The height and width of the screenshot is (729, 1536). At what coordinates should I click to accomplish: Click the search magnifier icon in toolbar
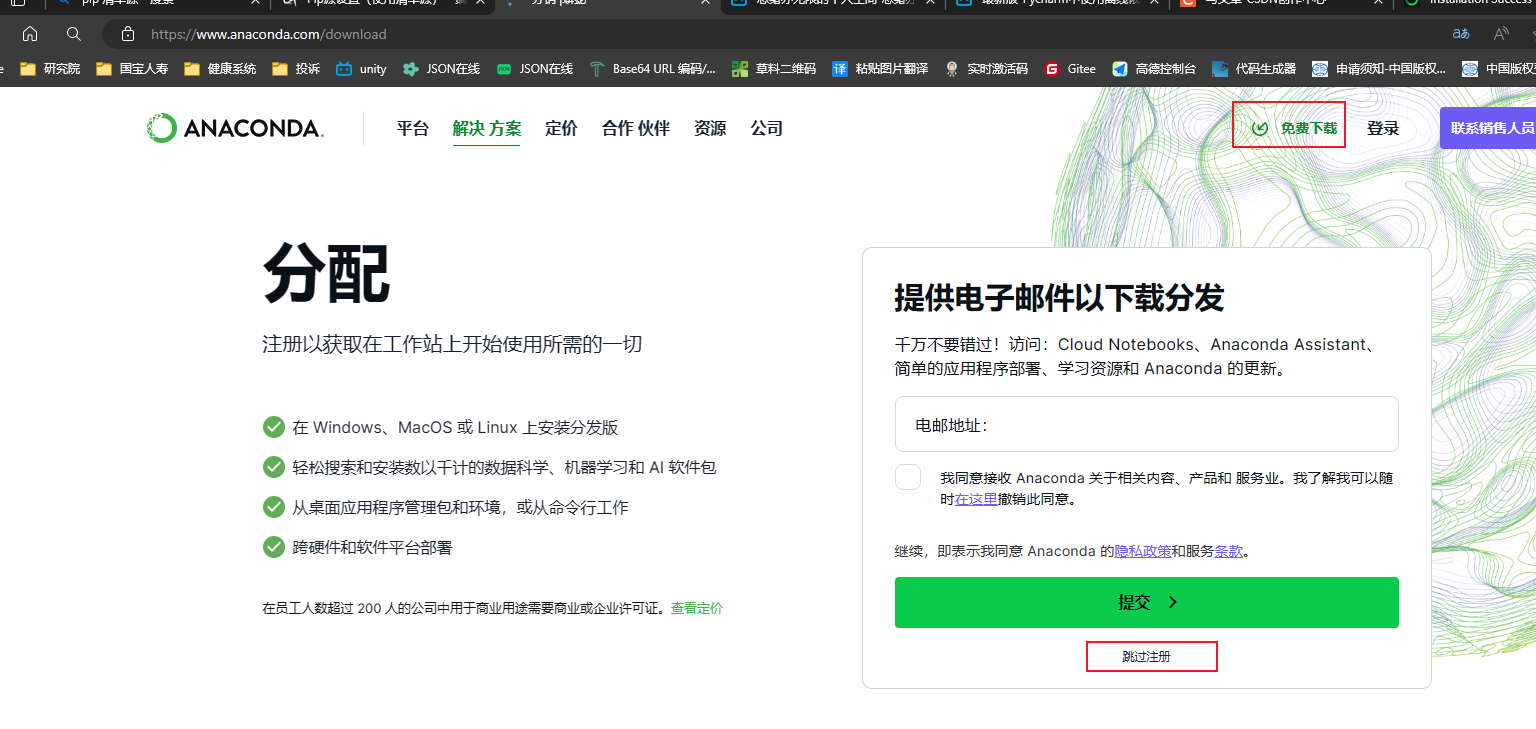[x=74, y=34]
